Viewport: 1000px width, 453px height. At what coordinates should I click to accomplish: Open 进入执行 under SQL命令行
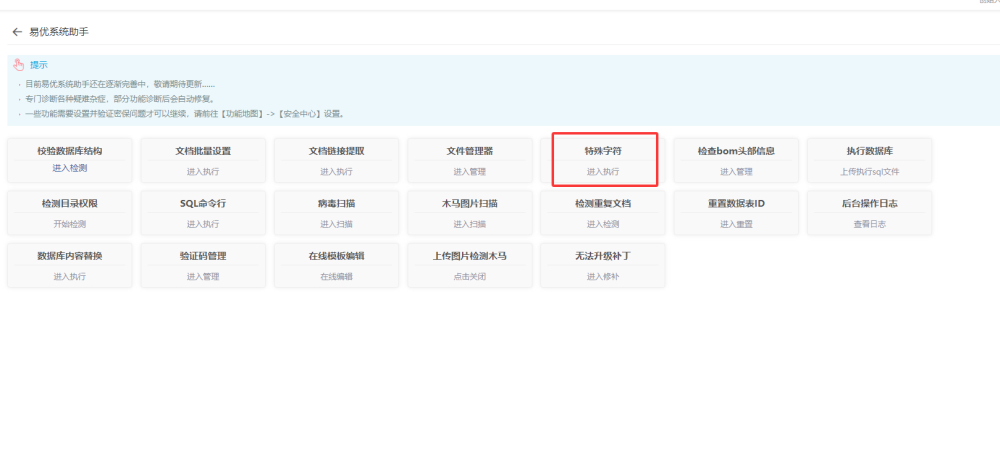[x=203, y=224]
